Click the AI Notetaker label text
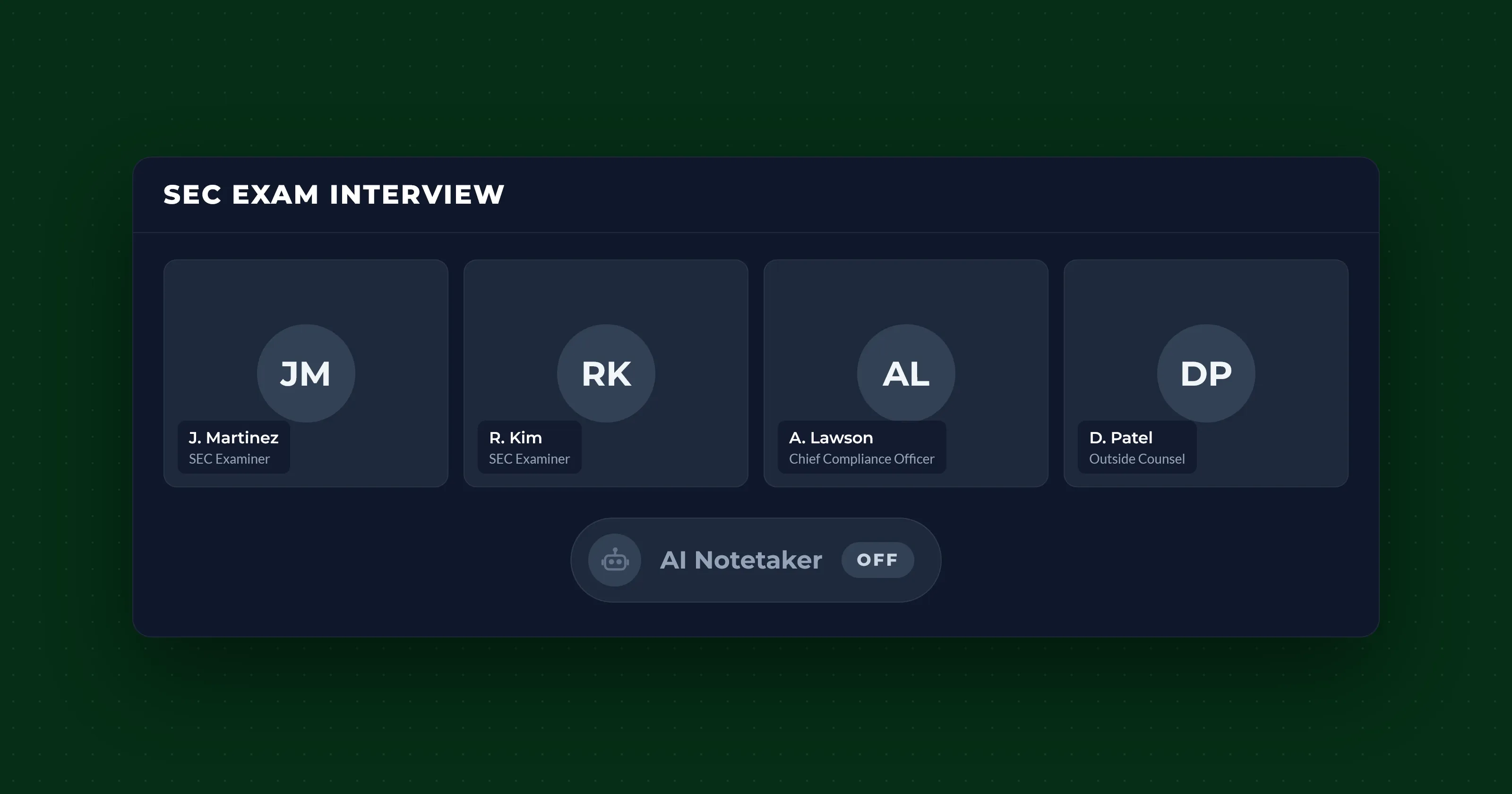 [741, 560]
